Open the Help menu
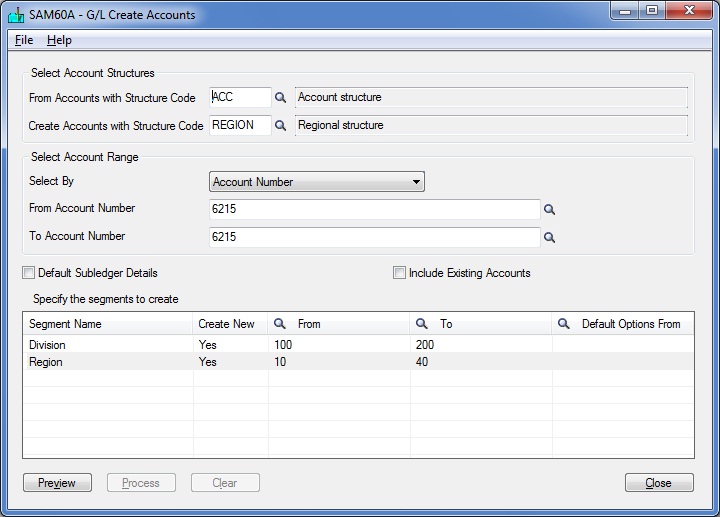Image resolution: width=720 pixels, height=517 pixels. coord(59,40)
